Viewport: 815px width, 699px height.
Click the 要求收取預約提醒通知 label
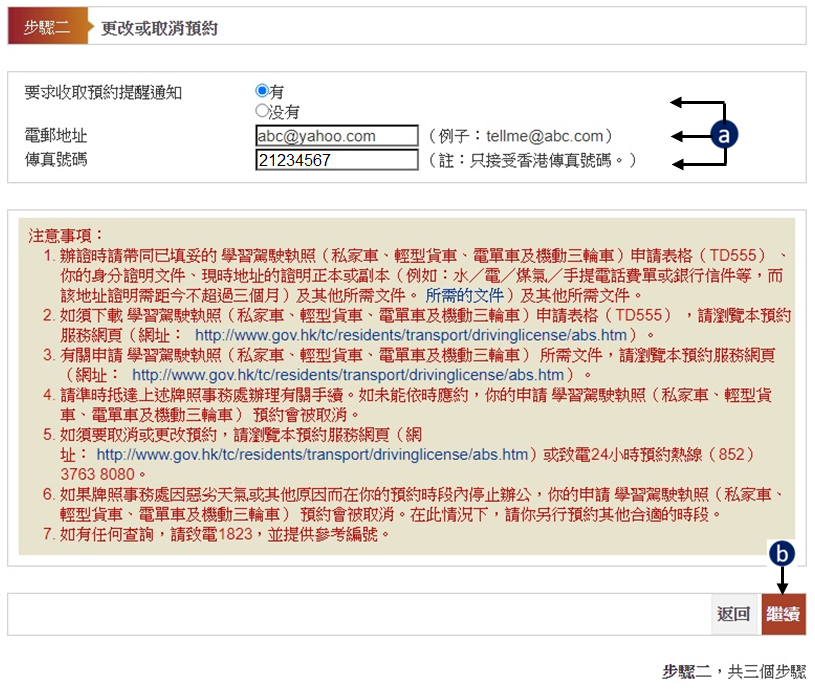tap(103, 93)
